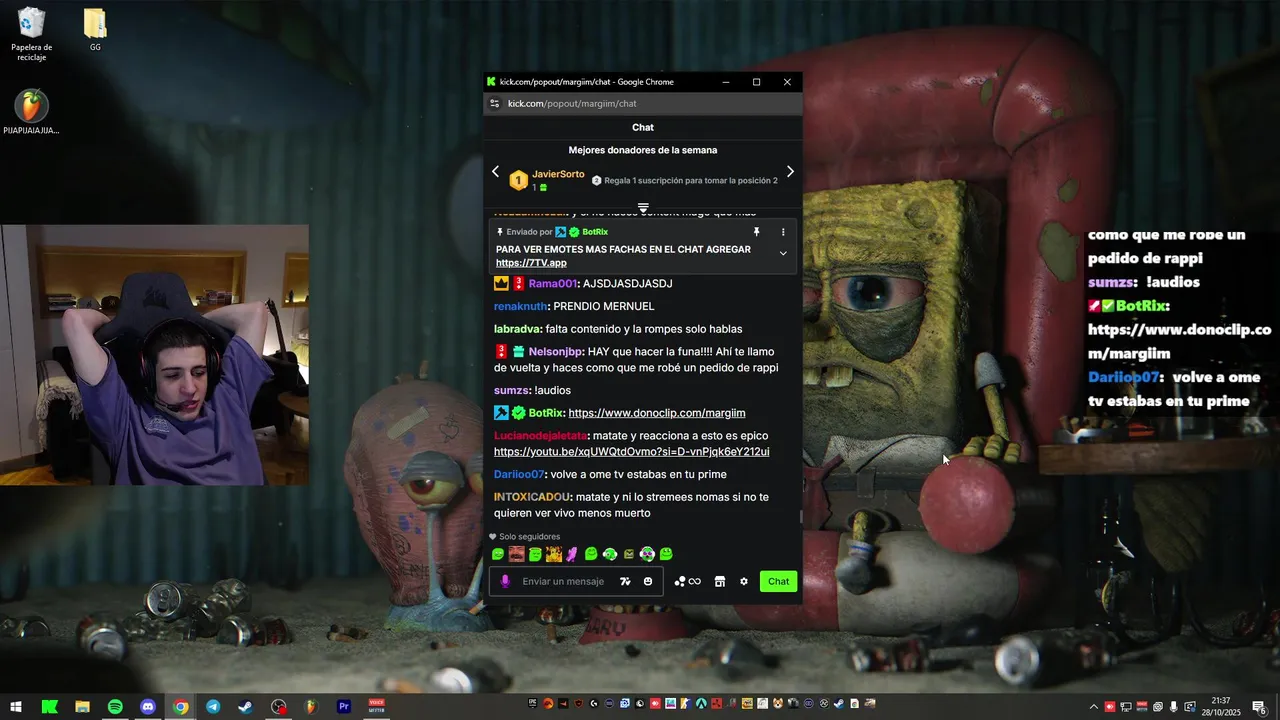Open the notification center in the tray
The width and height of the screenshot is (1280, 720).
click(1260, 707)
